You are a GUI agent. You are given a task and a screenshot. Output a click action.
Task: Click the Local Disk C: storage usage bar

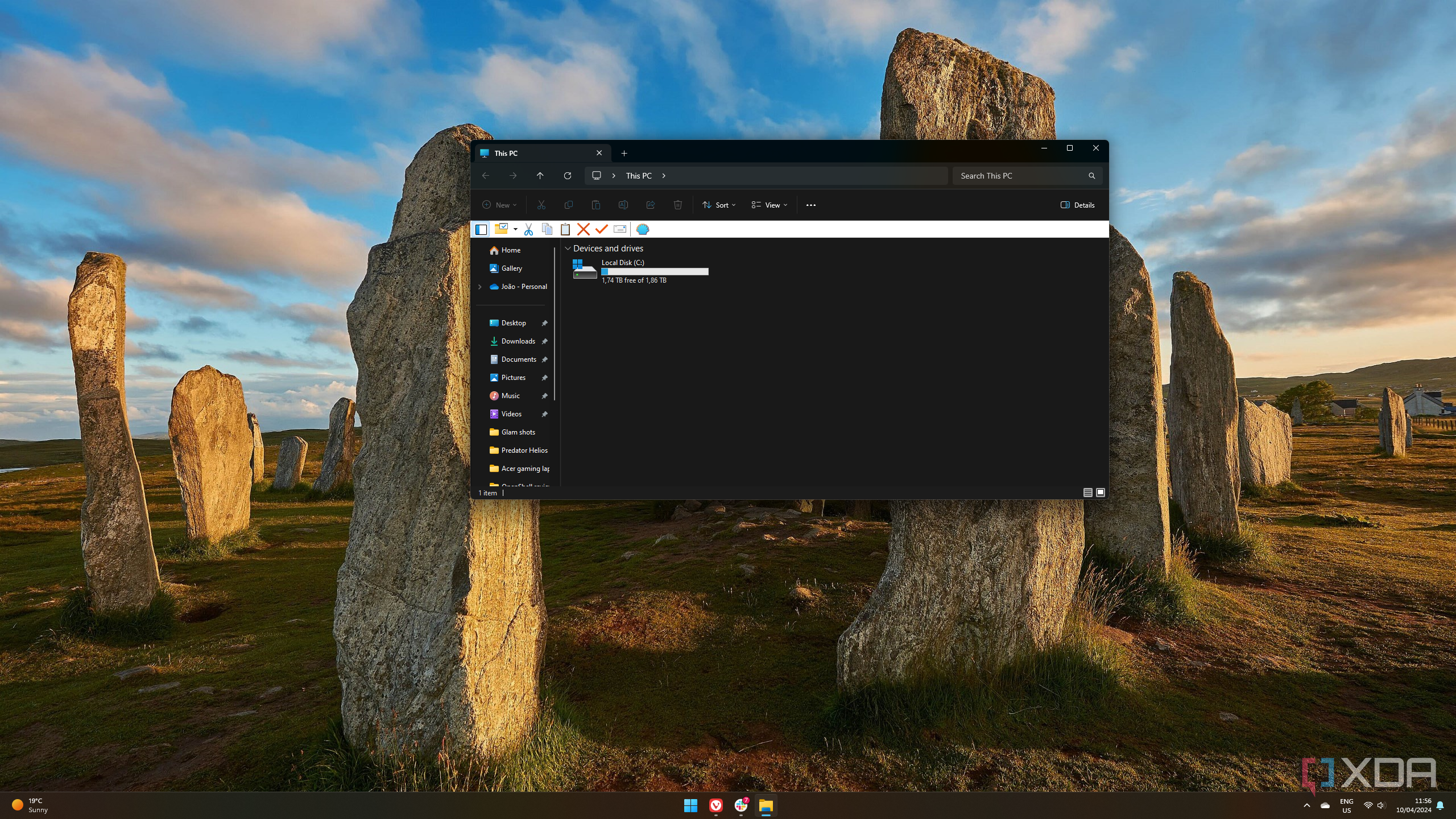(x=655, y=271)
